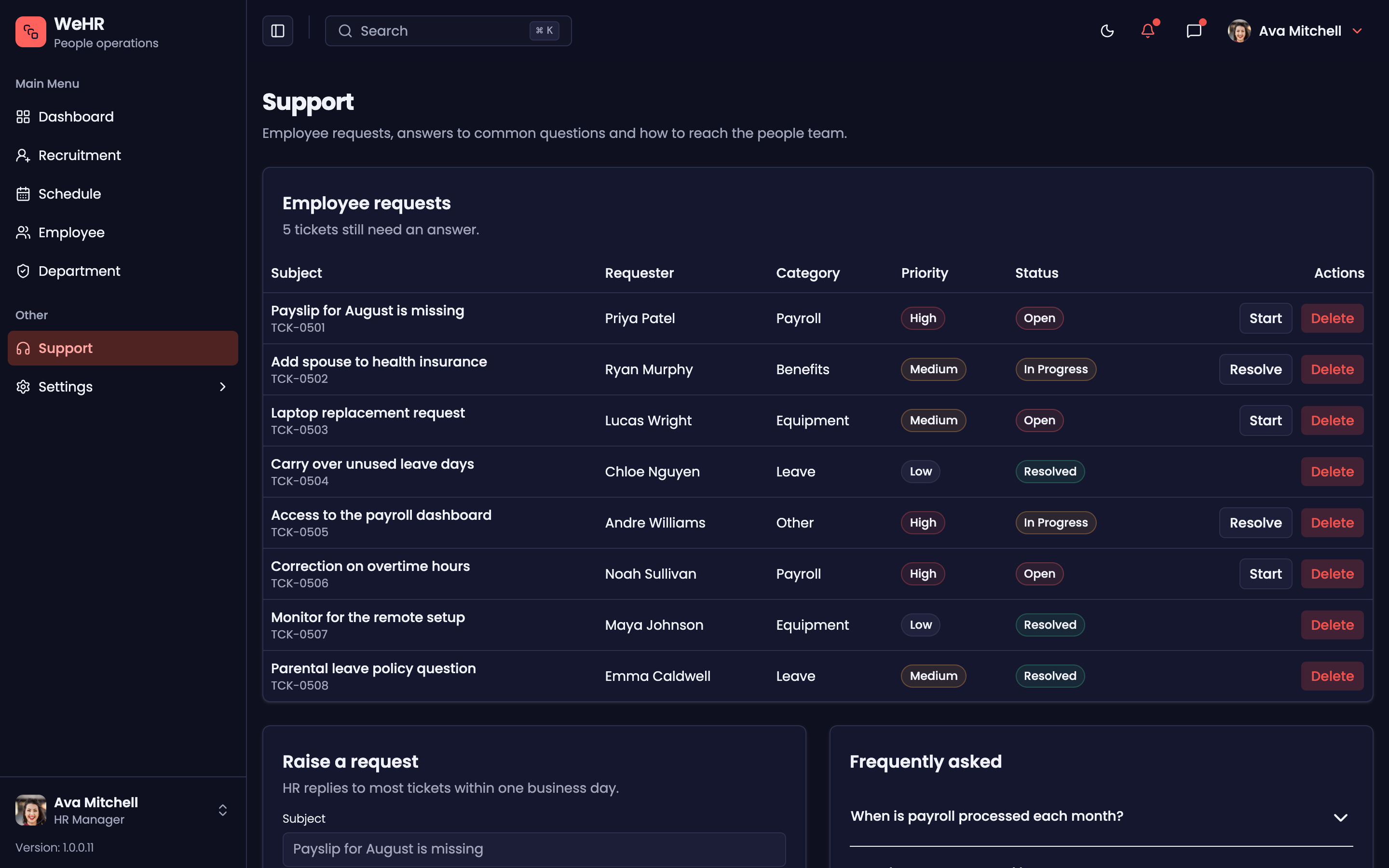Click the WeHR logo icon
The width and height of the screenshot is (1389, 868).
click(30, 31)
